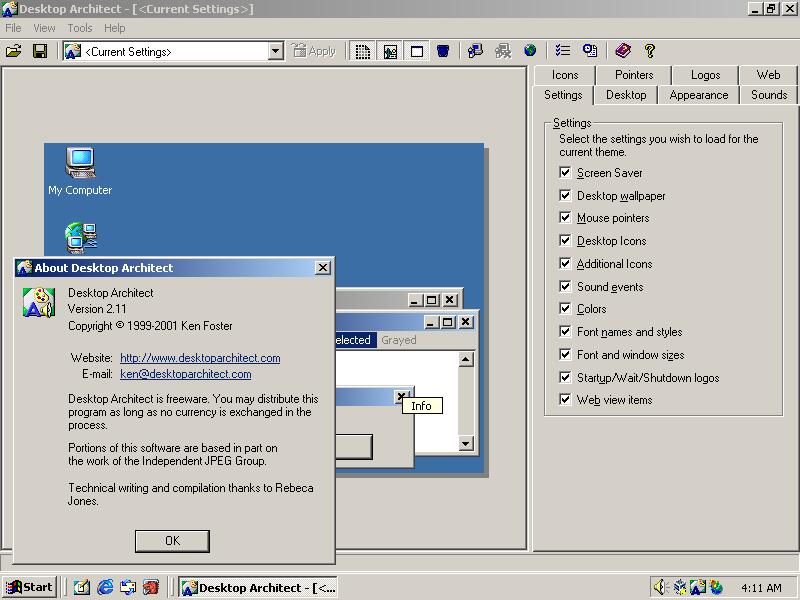This screenshot has width=800, height=600.
Task: Click the checklist icon in the toolbar
Action: 563,51
